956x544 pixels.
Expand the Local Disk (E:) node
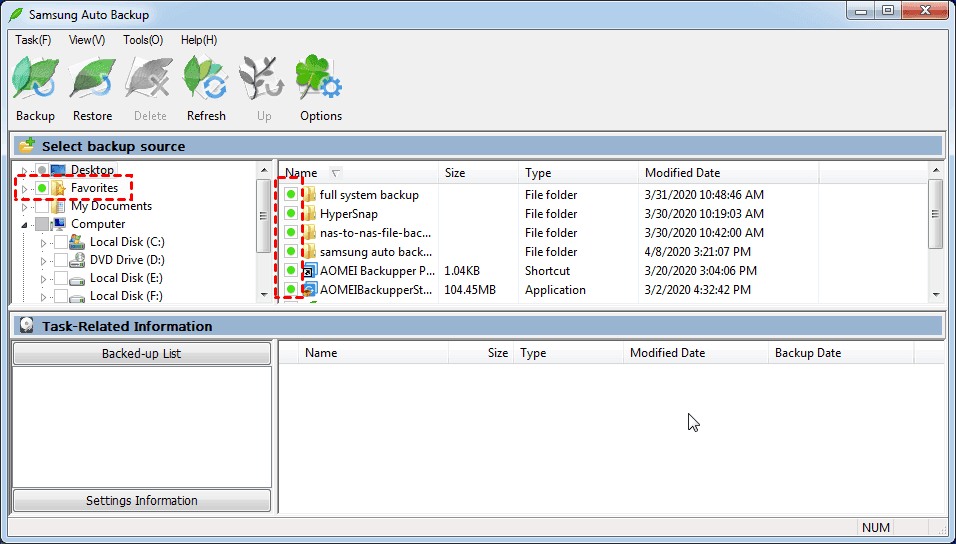click(43, 279)
